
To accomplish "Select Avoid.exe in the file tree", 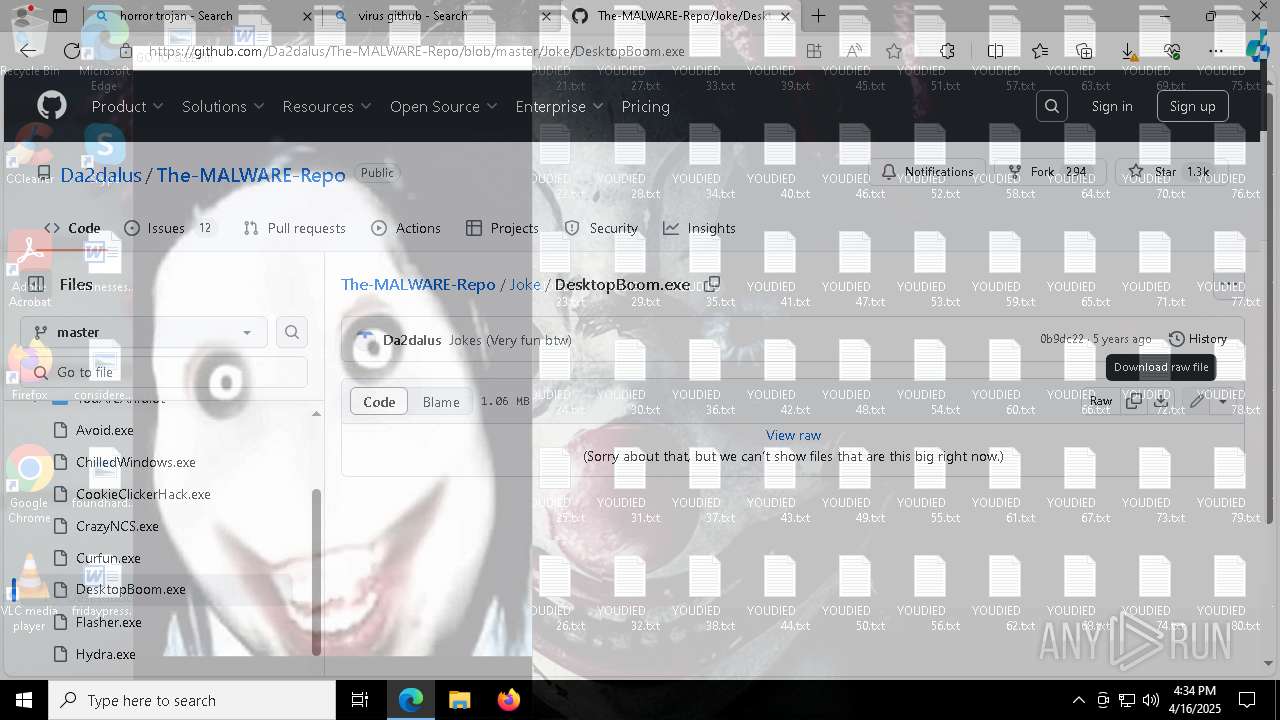I will pos(105,430).
